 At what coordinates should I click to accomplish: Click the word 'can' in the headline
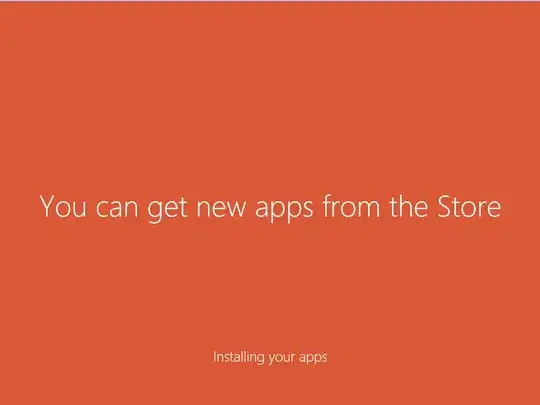coord(117,209)
